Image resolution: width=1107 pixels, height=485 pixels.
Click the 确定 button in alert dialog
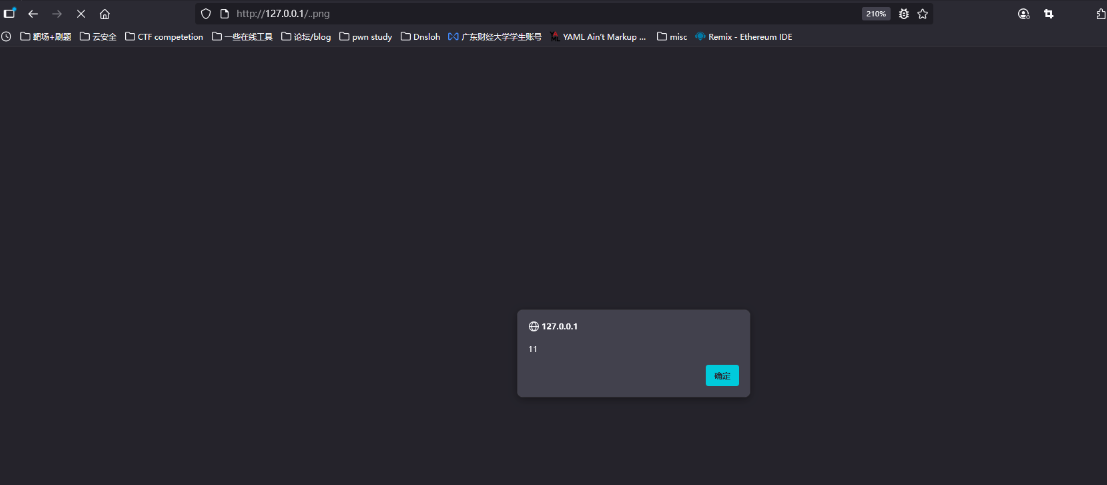(722, 376)
